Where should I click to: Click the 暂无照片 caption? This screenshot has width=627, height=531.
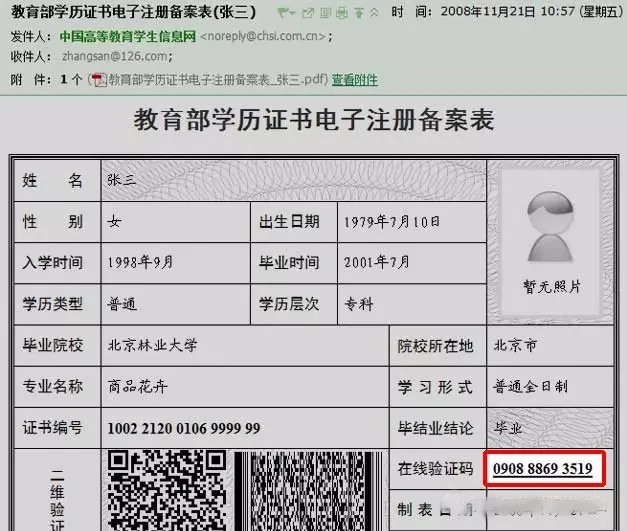coord(551,287)
